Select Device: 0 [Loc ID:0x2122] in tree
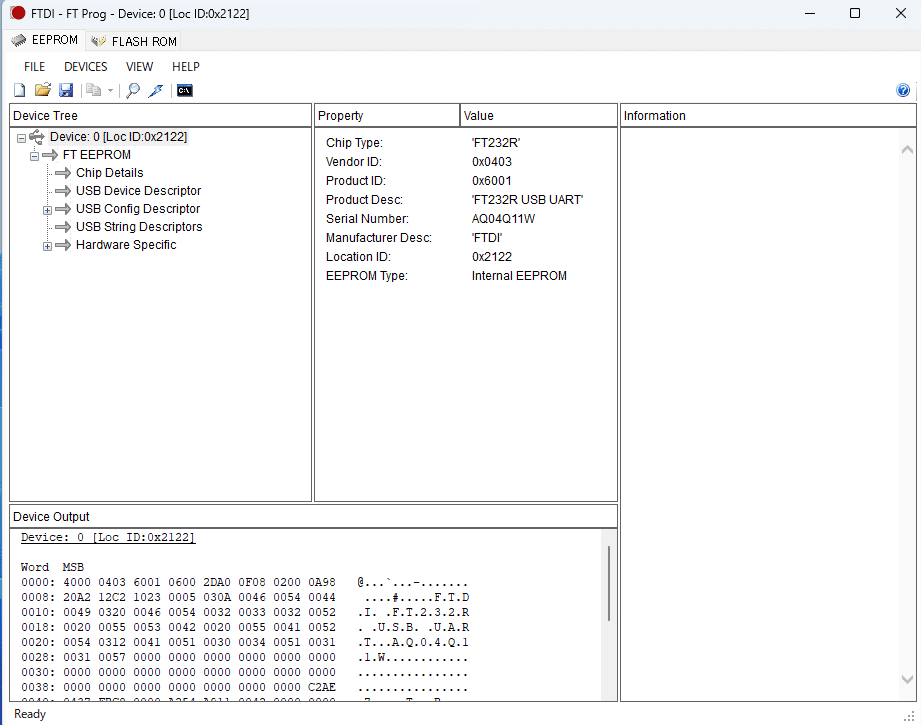This screenshot has height=725, width=921. tap(118, 137)
